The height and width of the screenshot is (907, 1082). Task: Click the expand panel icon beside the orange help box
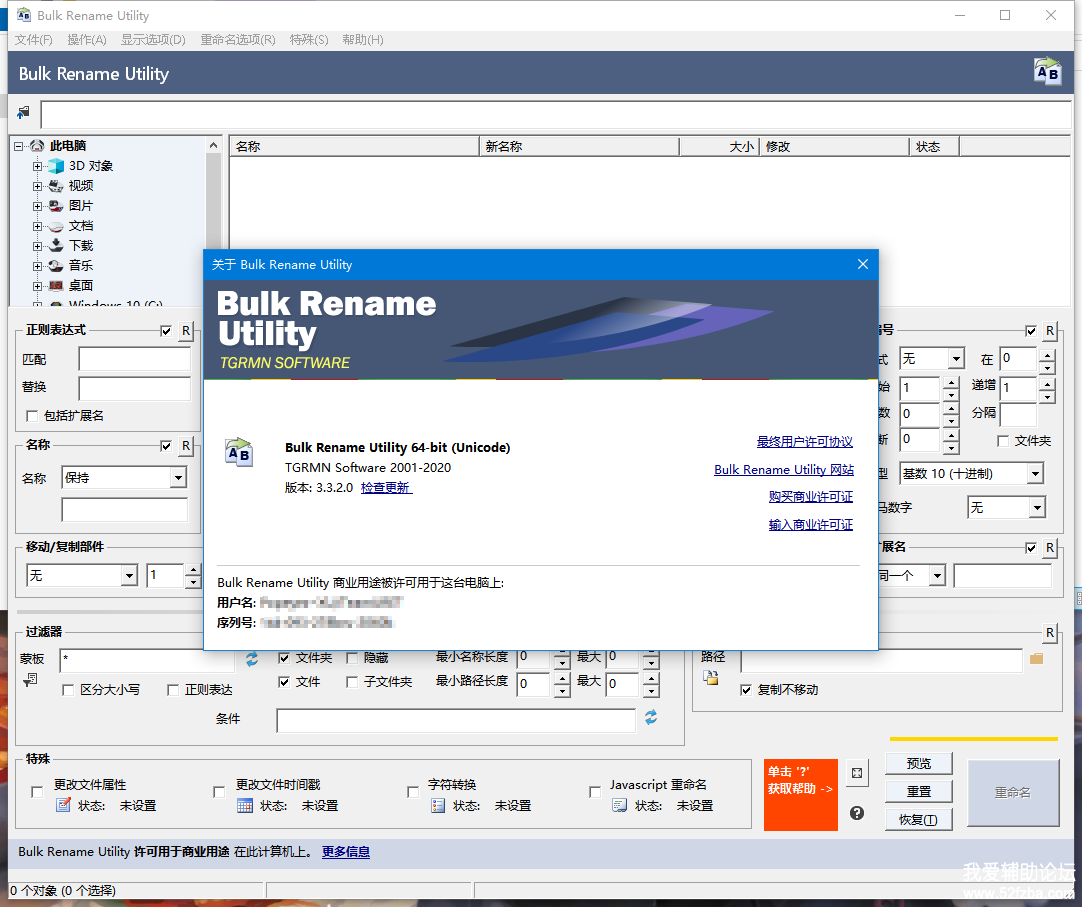point(857,773)
